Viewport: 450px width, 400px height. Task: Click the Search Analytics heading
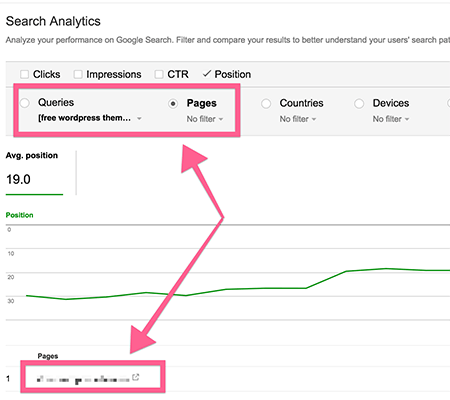coord(53,21)
